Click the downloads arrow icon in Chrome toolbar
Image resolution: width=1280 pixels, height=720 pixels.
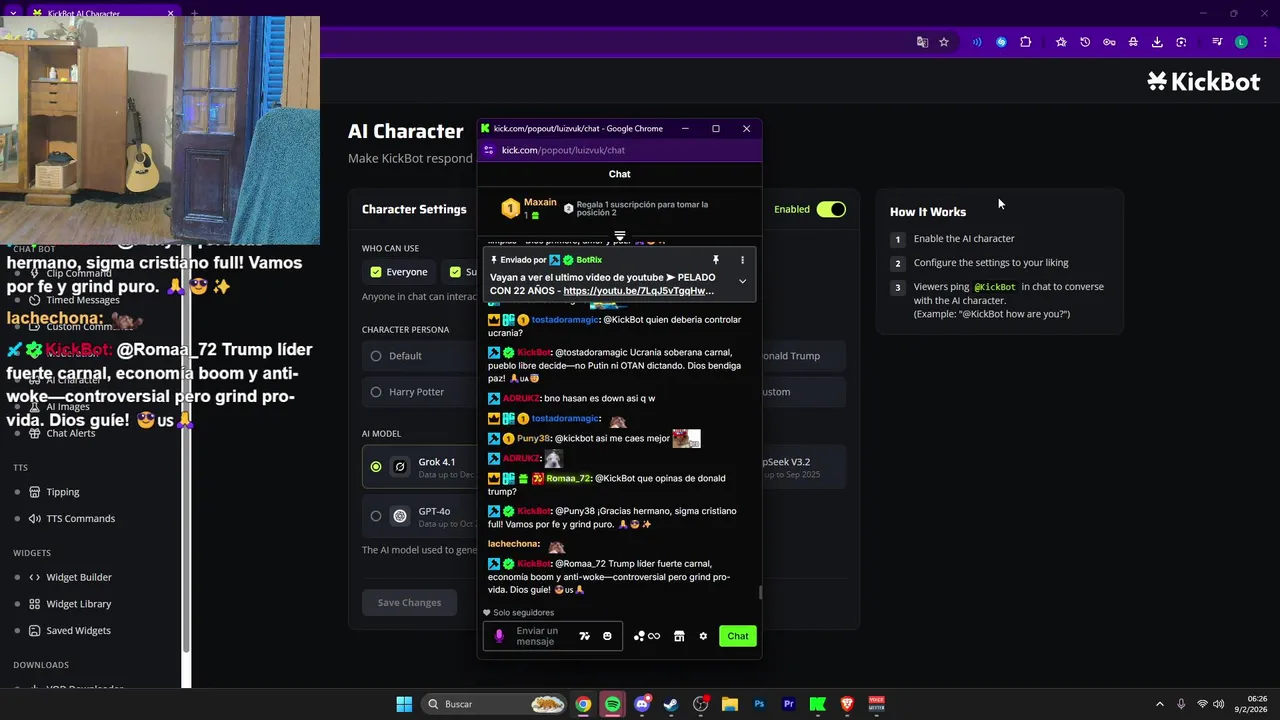1157,42
